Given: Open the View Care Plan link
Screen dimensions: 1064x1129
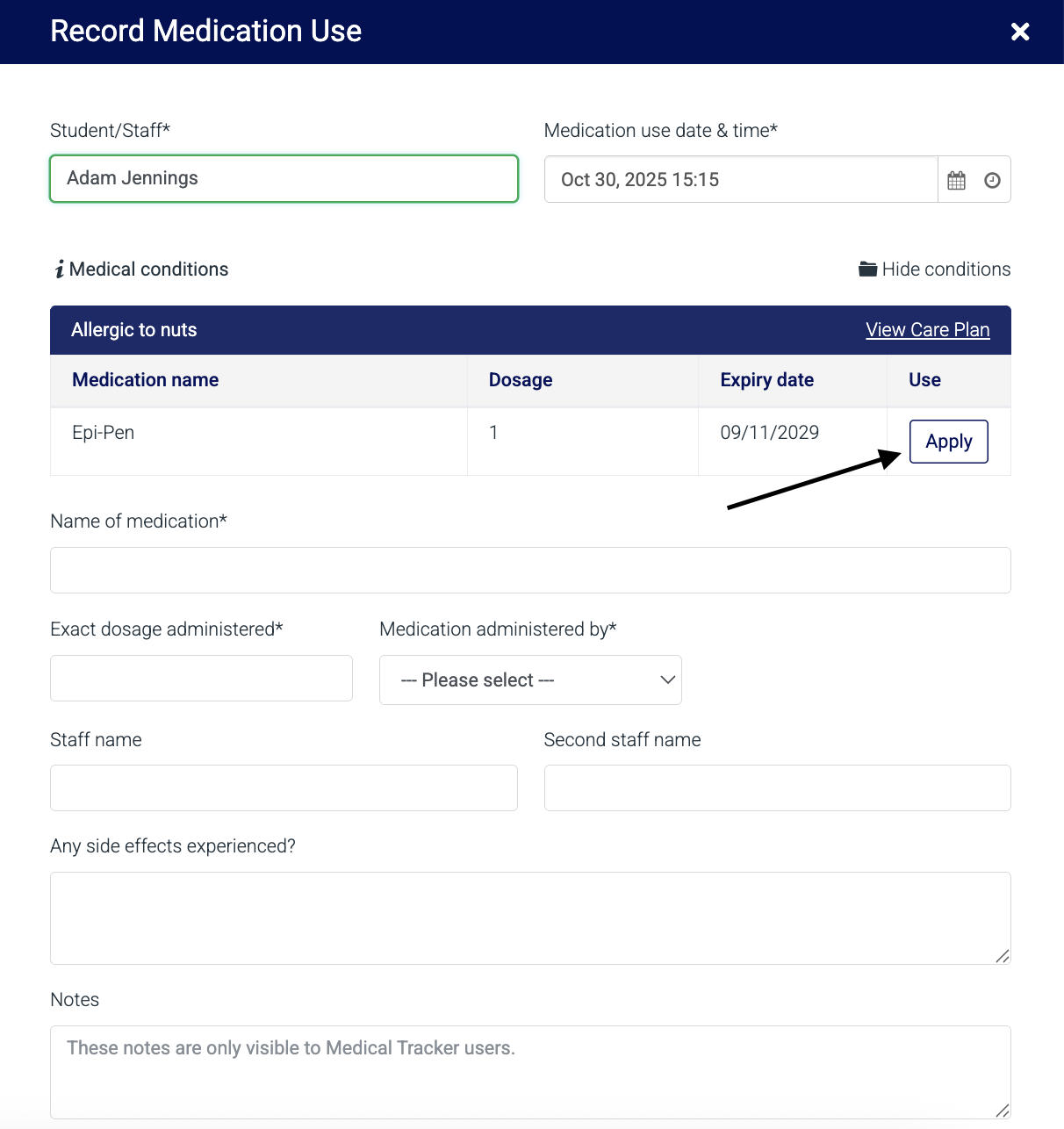Looking at the screenshot, I should coord(927,330).
